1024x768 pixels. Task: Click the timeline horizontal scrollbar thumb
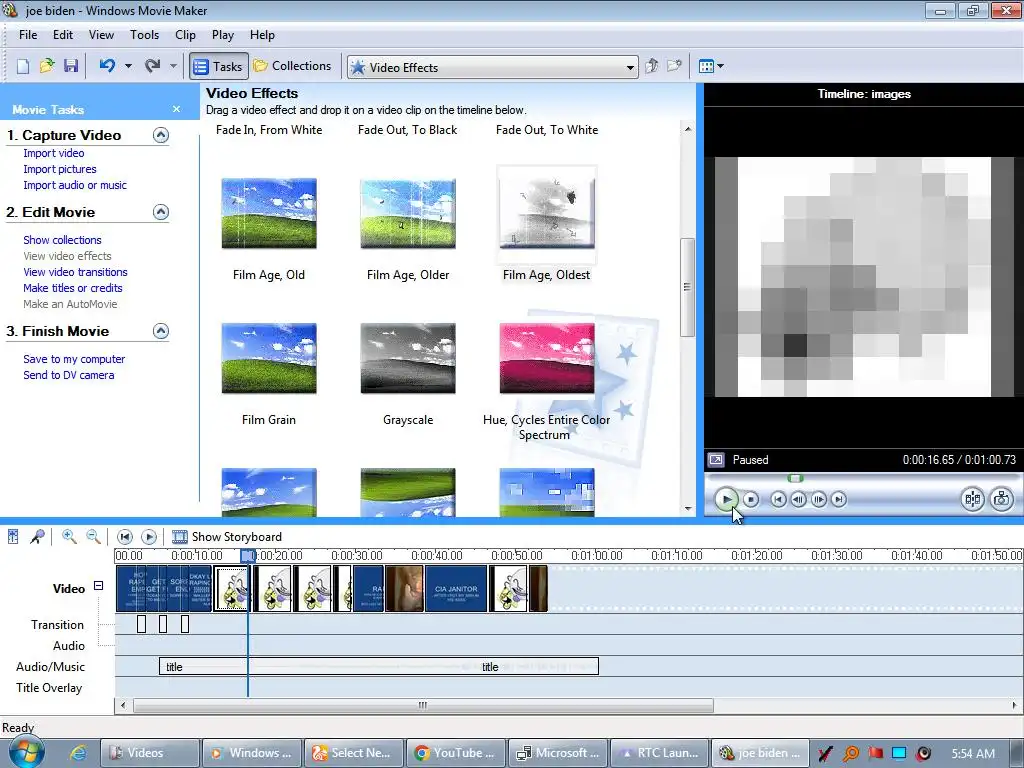point(423,705)
